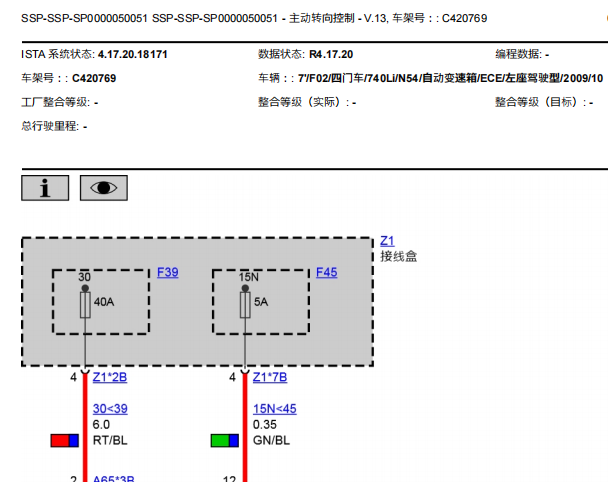The height and width of the screenshot is (482, 608).
Task: Select the vehicle description 7'/F02 text
Action: pos(450,78)
